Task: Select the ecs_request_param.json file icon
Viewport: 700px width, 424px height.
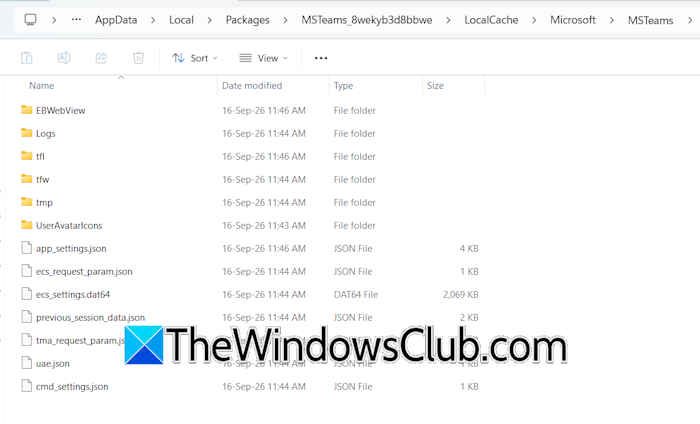Action: (x=27, y=271)
